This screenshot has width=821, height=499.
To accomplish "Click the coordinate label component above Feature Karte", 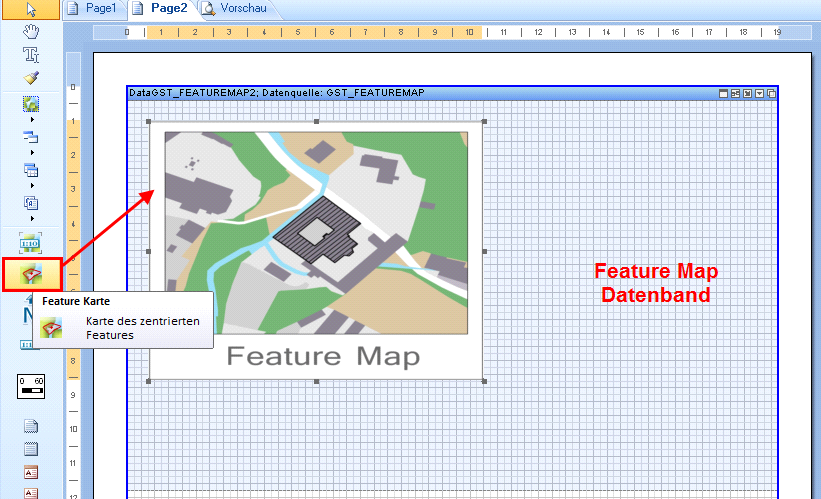I will (x=31, y=241).
